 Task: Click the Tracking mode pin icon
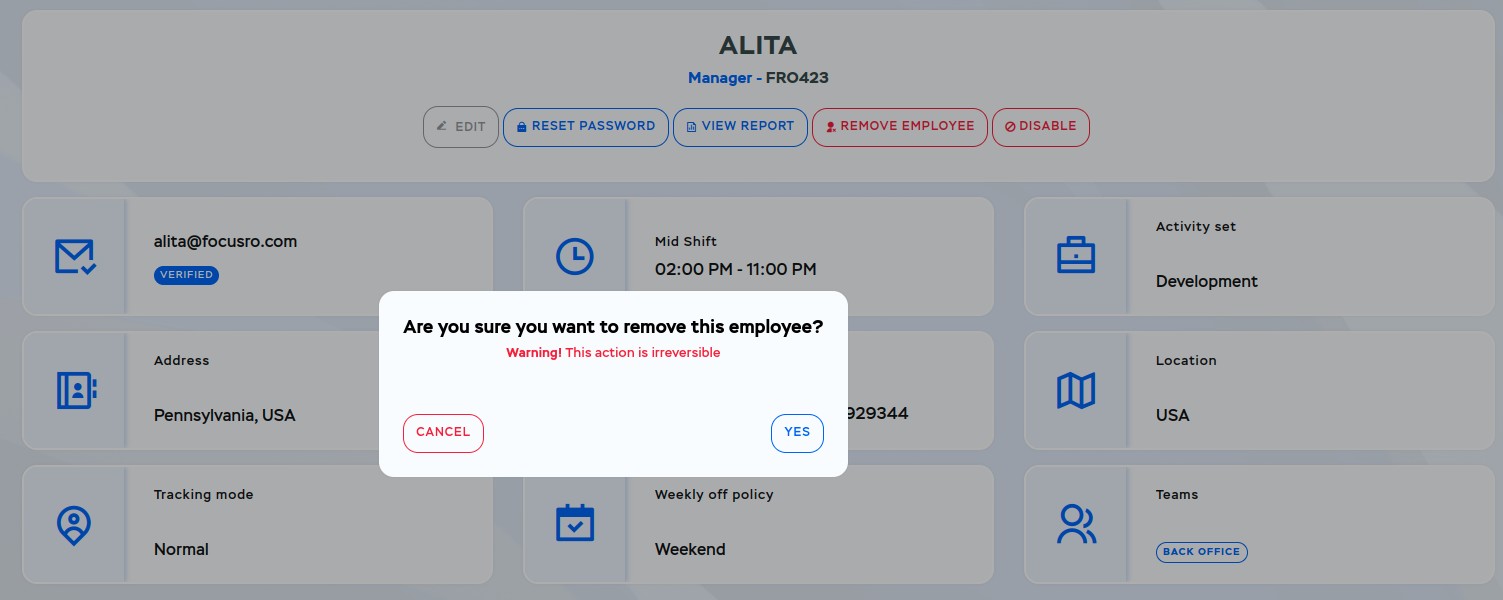click(74, 525)
